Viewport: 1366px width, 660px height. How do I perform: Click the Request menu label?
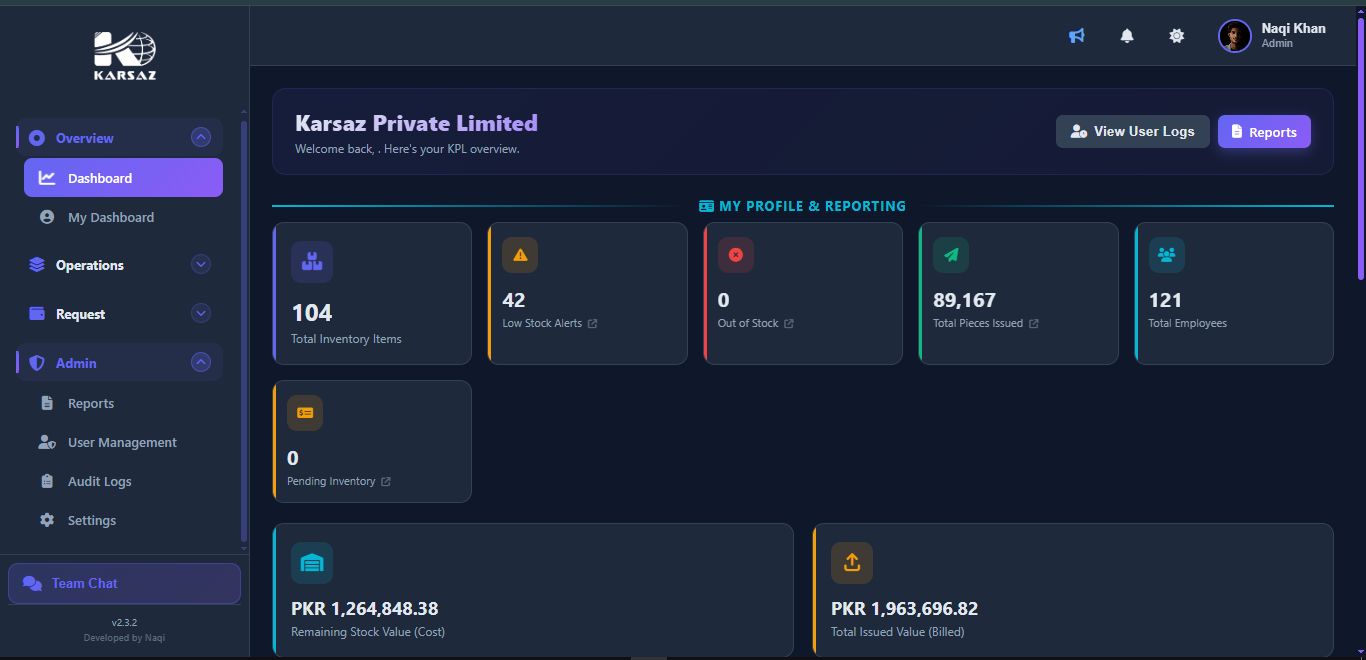tap(81, 314)
